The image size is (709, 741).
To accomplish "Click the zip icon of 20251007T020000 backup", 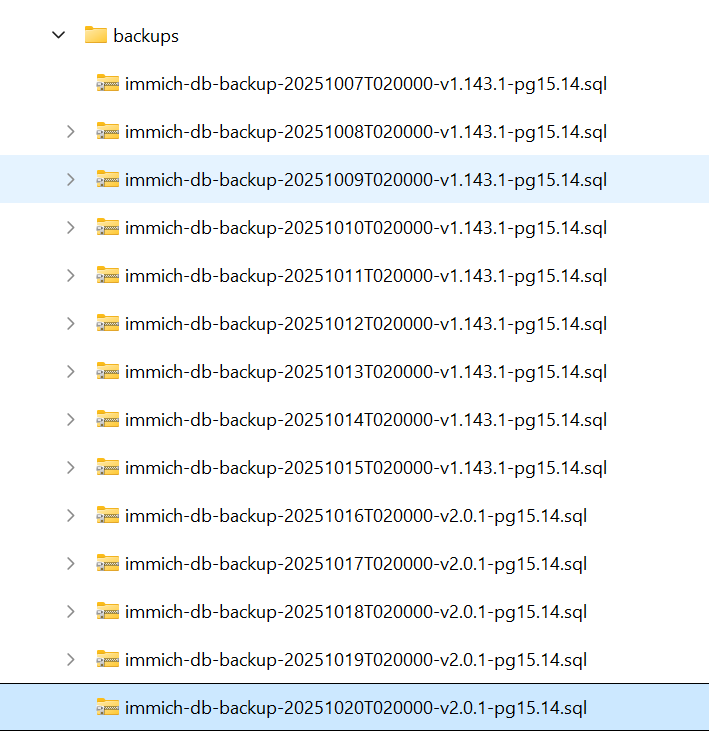I will click(108, 83).
